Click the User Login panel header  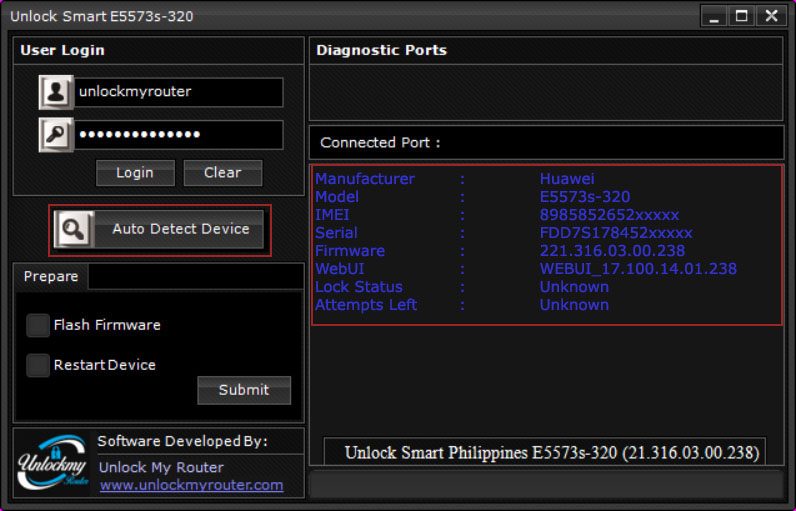(x=158, y=50)
